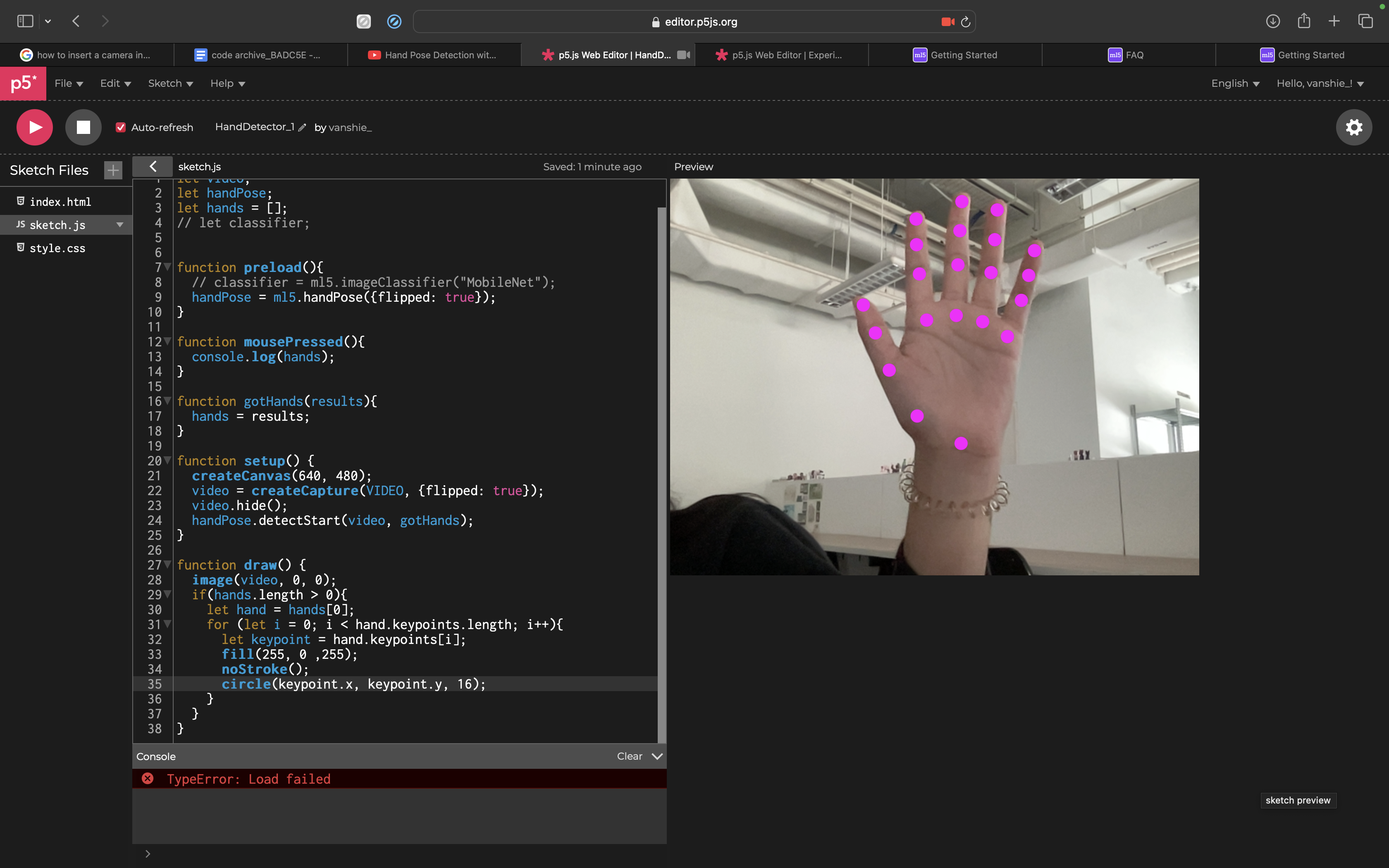1389x868 pixels.
Task: Collapse the console with chevron
Action: point(657,756)
